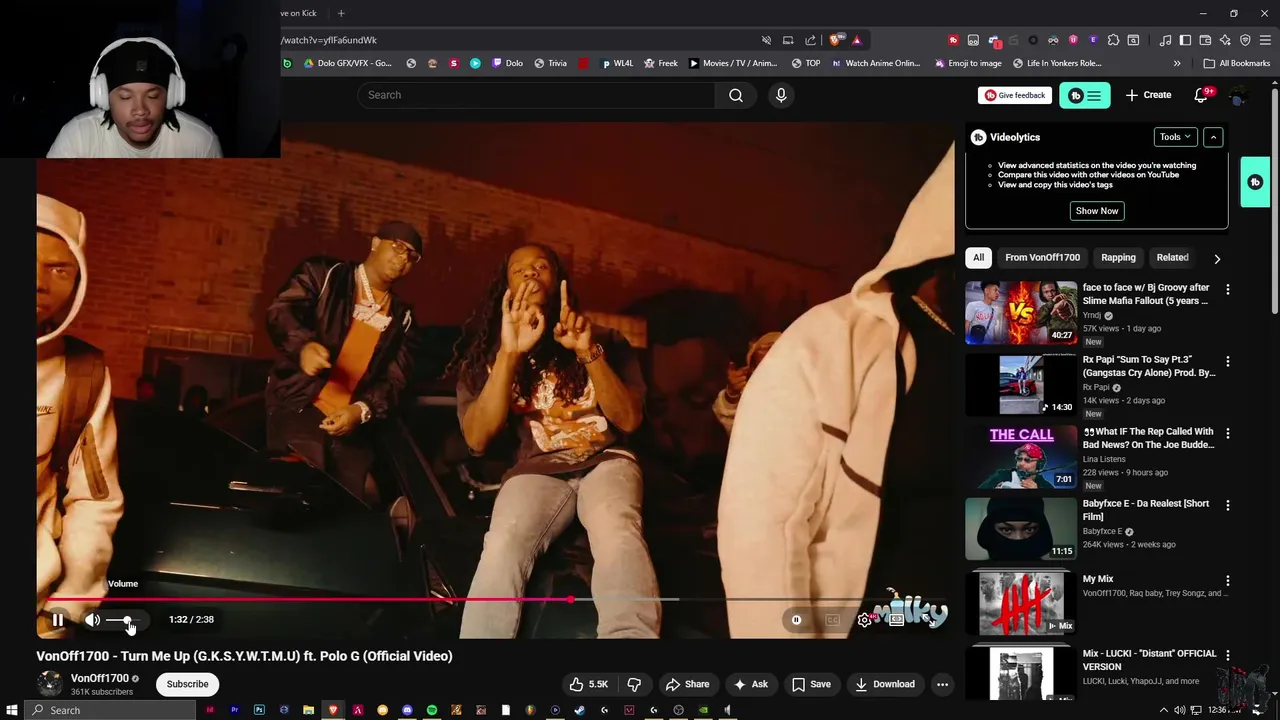Open Rx Papi Sum To Say video title
The width and height of the screenshot is (1280, 720).
(x=1149, y=366)
